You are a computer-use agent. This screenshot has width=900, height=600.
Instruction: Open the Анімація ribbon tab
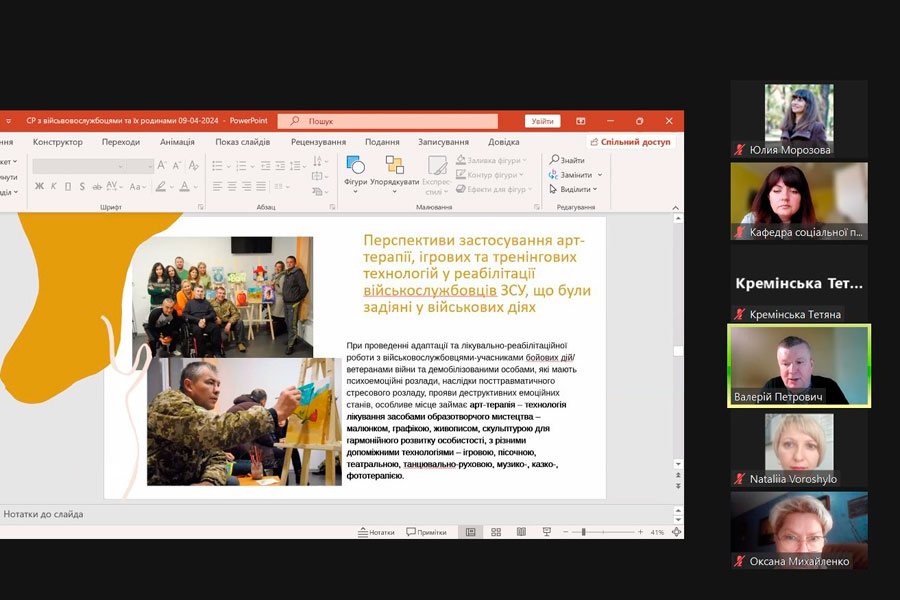(x=177, y=142)
